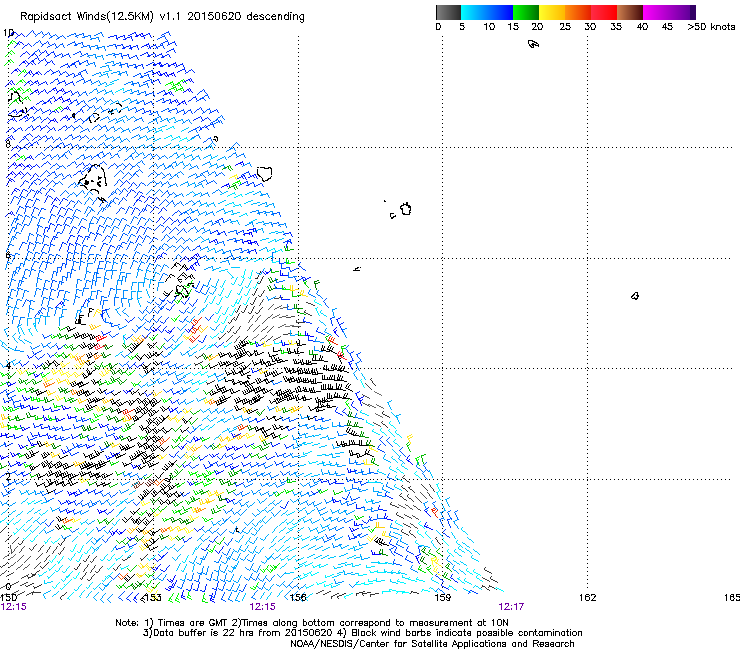Click the 'Data buffer is 22 hrs' note

362,633
